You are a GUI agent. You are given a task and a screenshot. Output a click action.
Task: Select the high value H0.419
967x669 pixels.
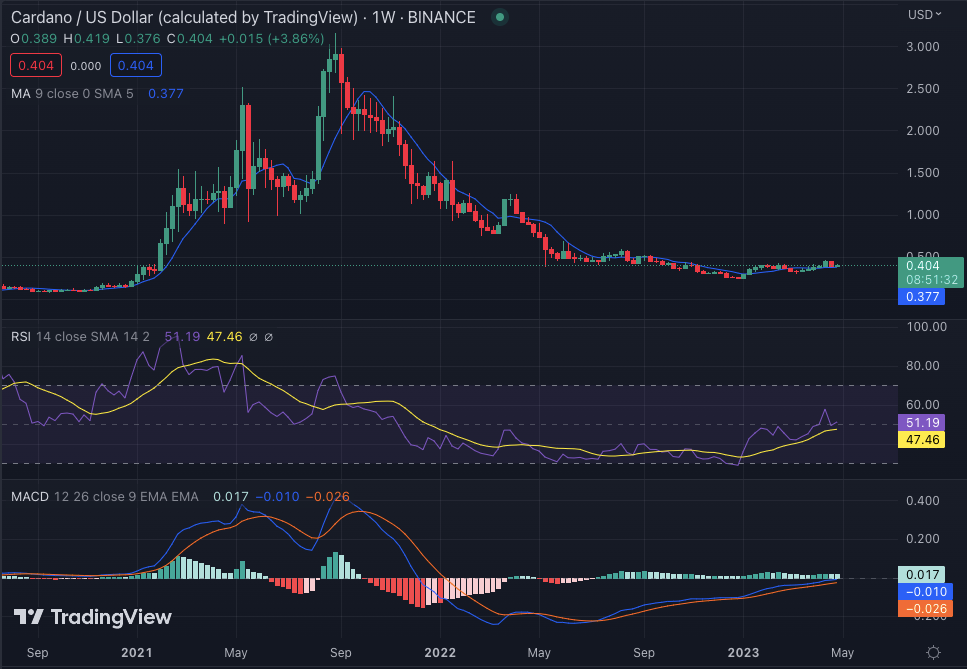click(86, 38)
